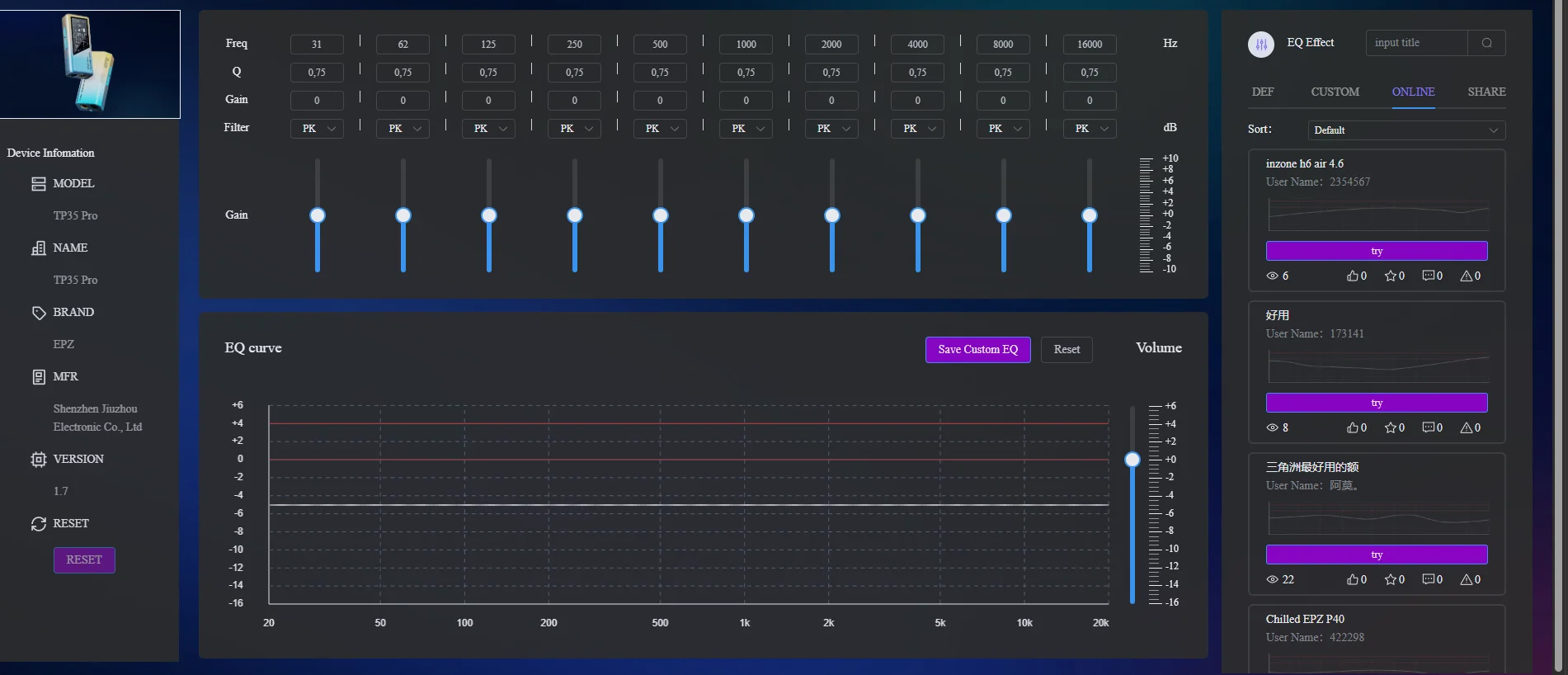Click the purple RESET button in sidebar
Screen dimensions: 1568x675
point(84,560)
